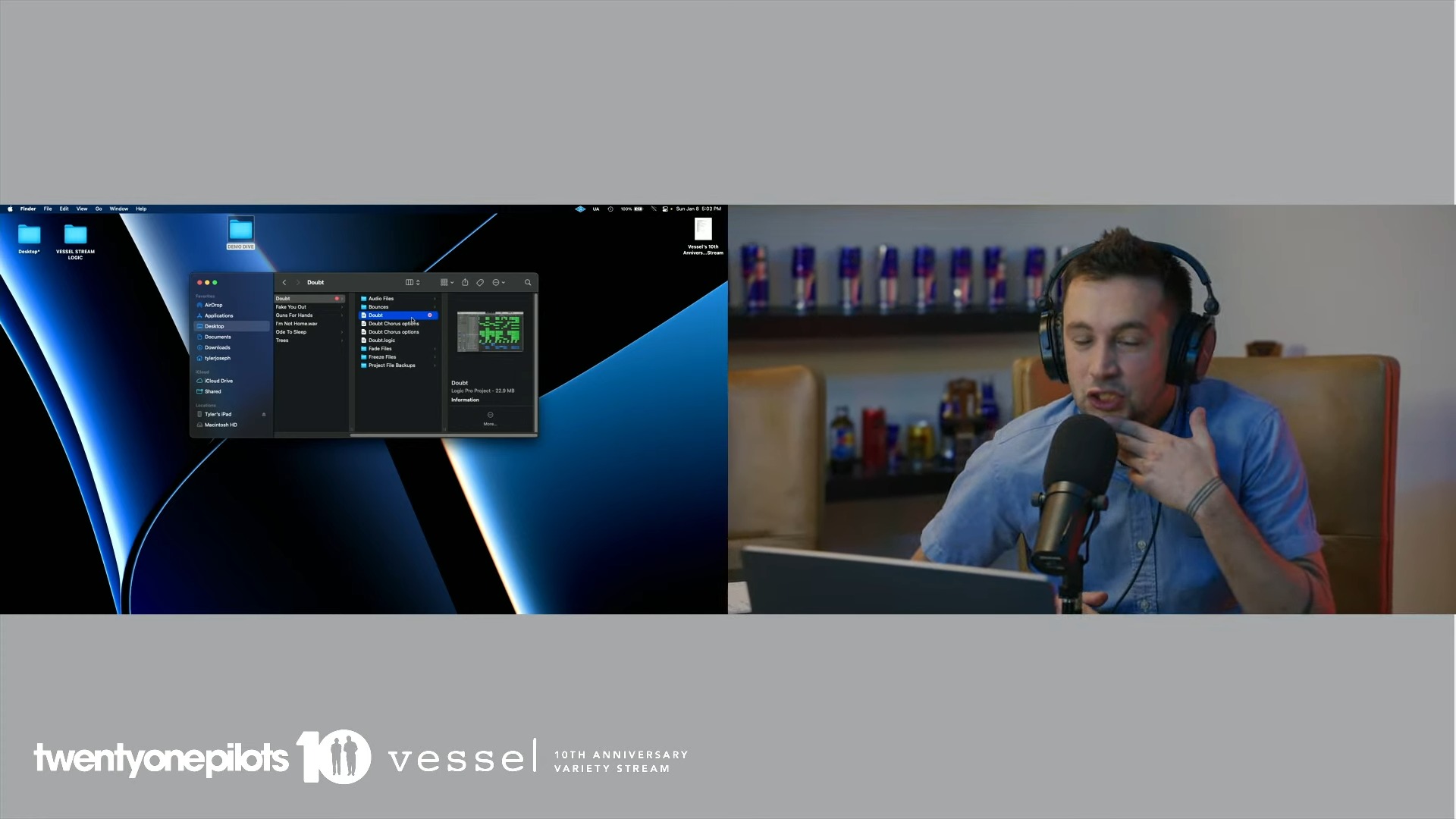Click the Share icon in Finder toolbar
The width and height of the screenshot is (1456, 819).
[x=465, y=282]
